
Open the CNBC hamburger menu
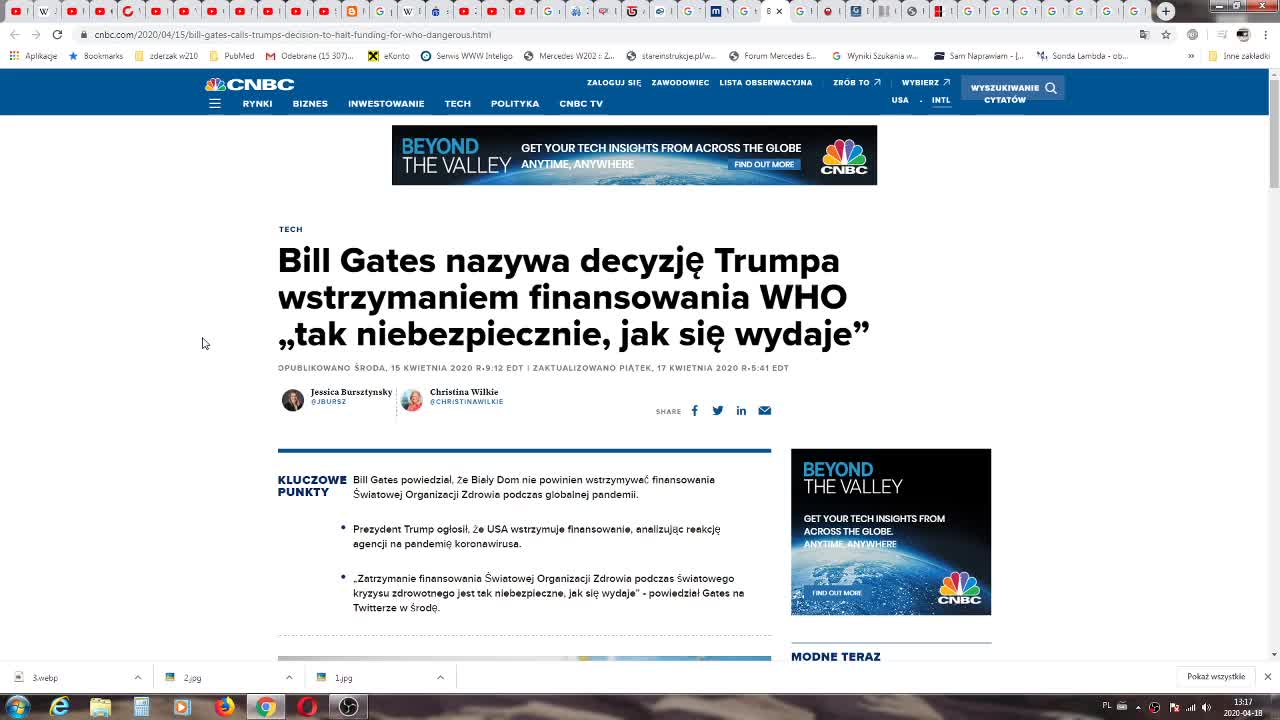pos(214,103)
